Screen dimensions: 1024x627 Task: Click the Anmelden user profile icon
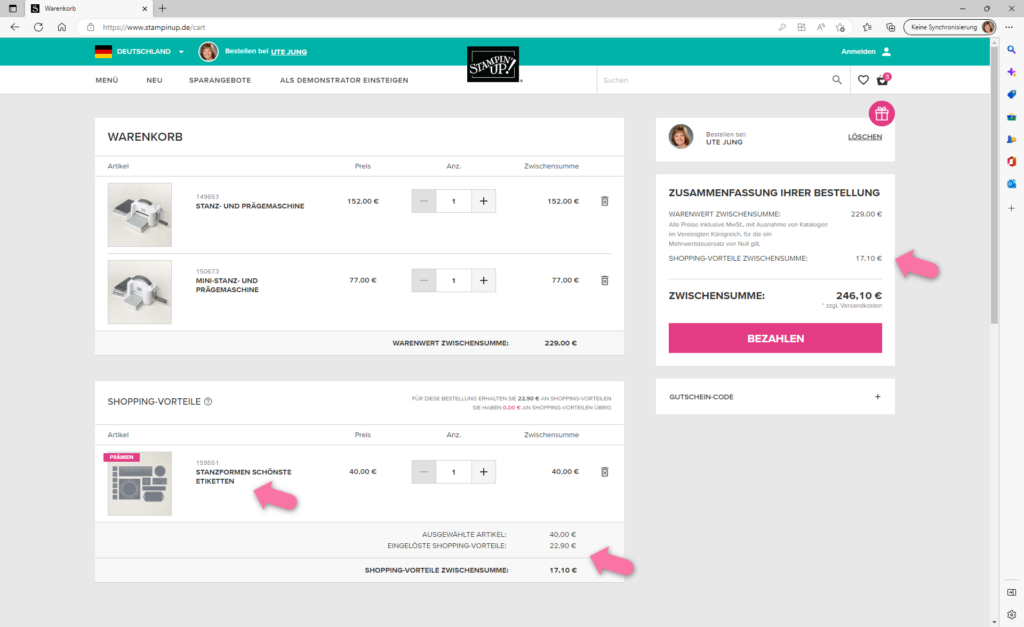(886, 52)
